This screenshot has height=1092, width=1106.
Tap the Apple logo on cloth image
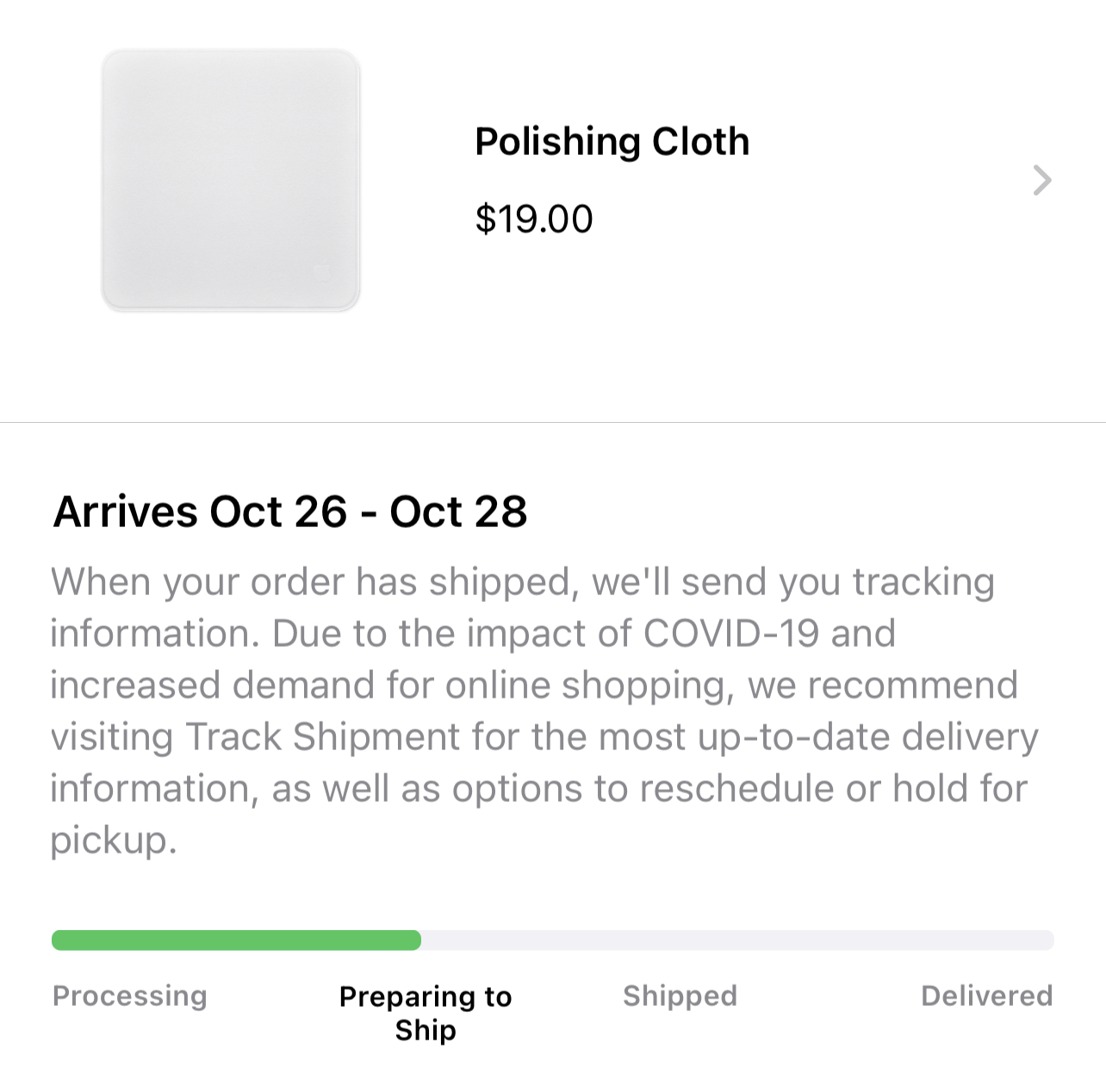tap(321, 272)
